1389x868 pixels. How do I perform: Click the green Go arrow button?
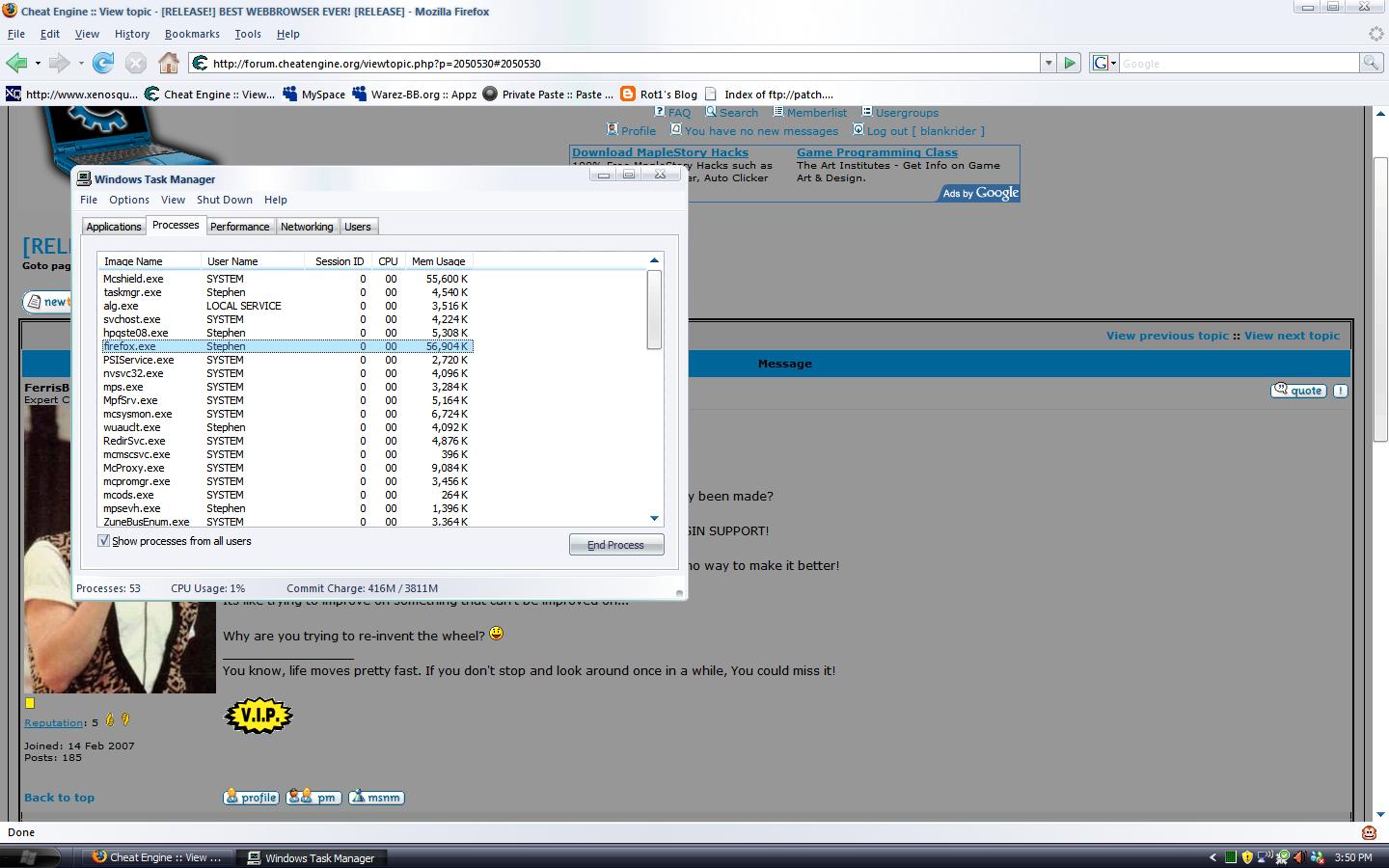click(x=1070, y=63)
